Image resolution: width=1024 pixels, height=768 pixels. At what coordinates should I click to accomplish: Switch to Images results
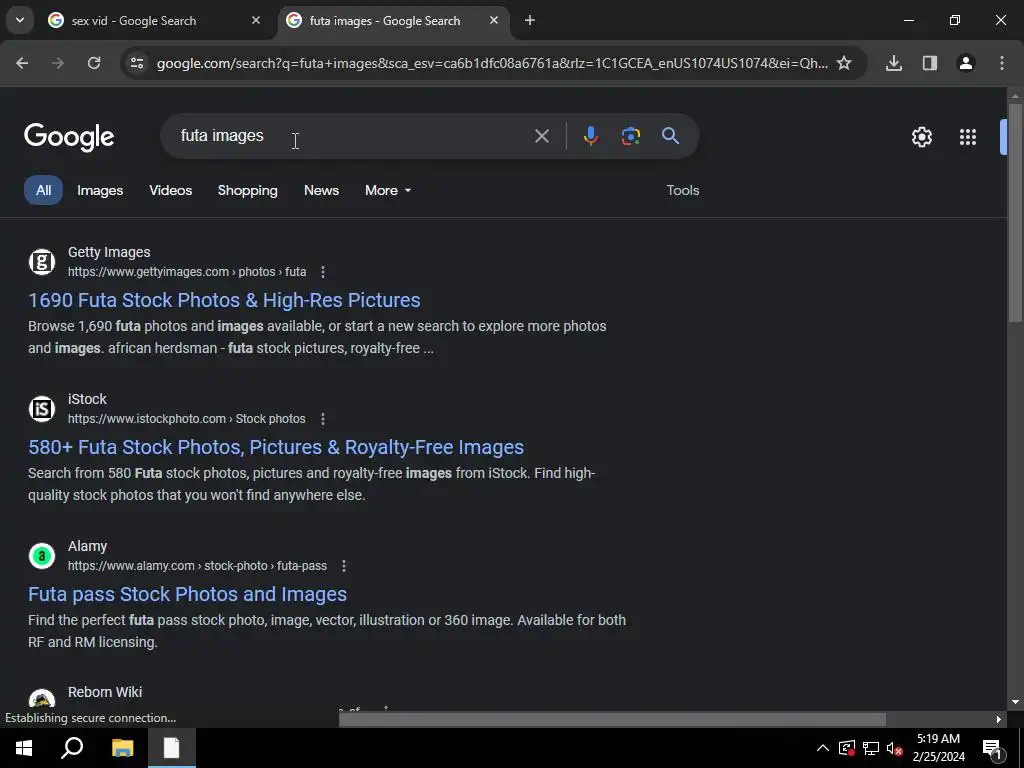(x=100, y=191)
